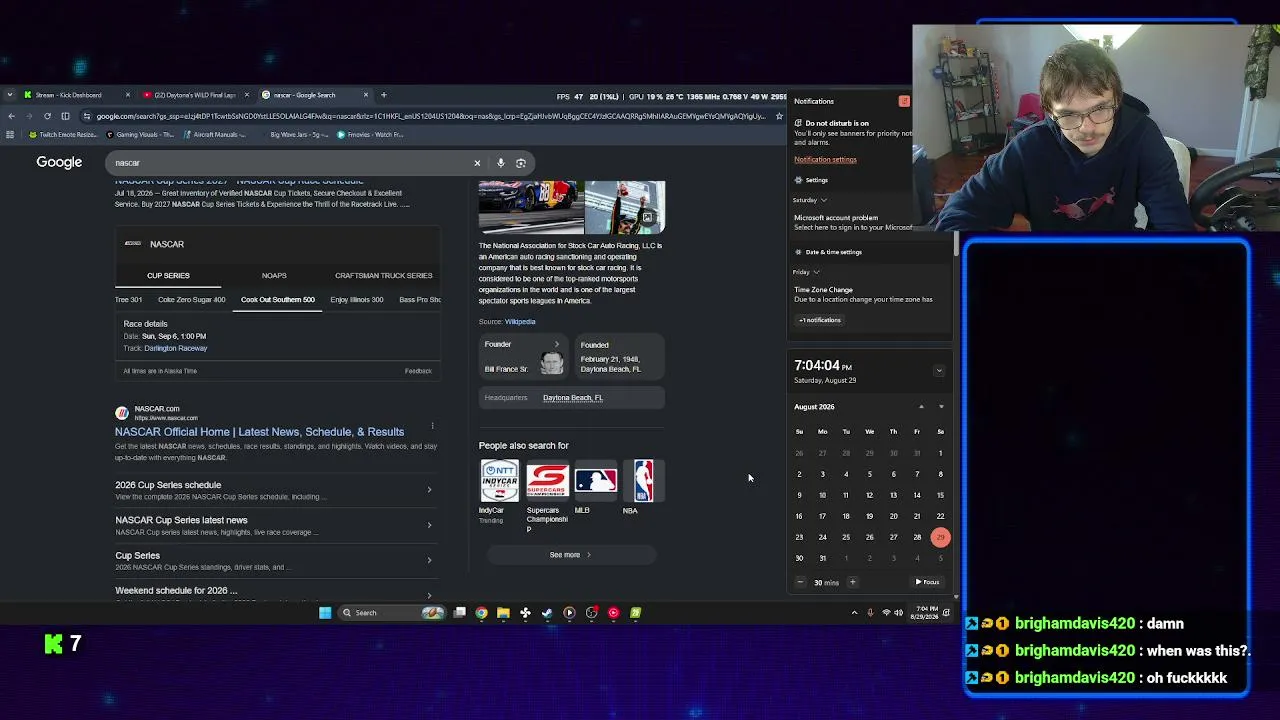Open a new Chrome tab

pyautogui.click(x=383, y=95)
